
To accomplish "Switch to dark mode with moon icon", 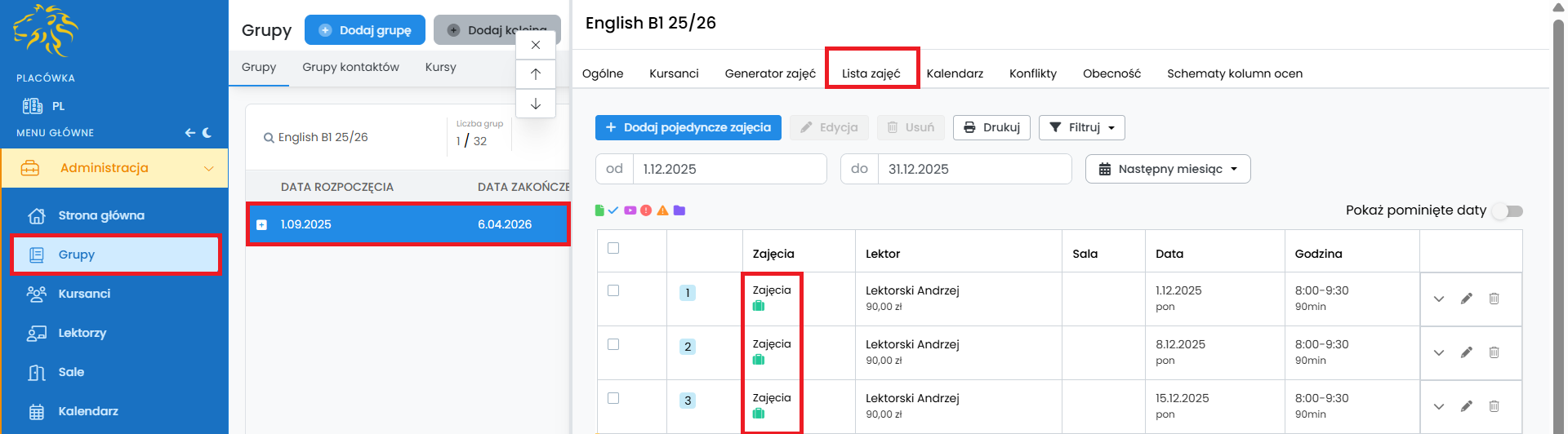I will pyautogui.click(x=207, y=133).
